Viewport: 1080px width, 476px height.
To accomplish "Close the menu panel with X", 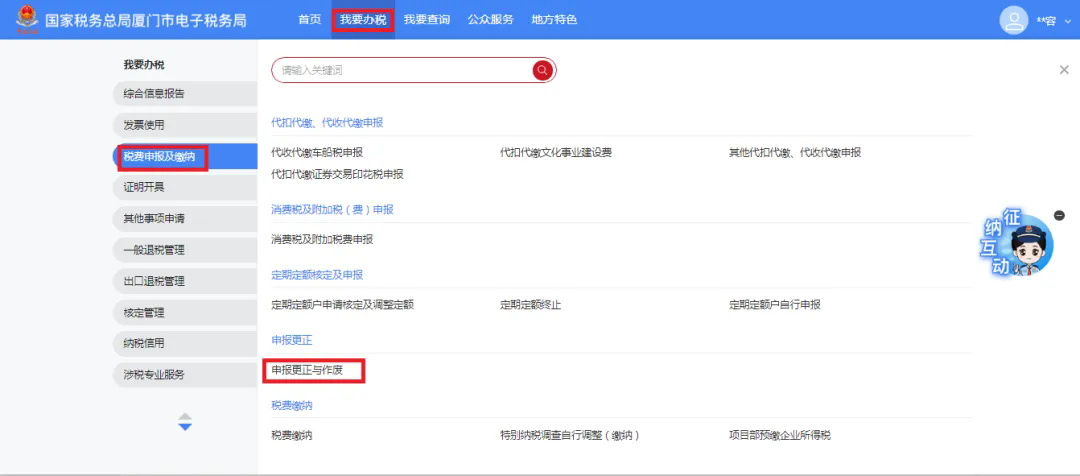I will click(x=1064, y=70).
